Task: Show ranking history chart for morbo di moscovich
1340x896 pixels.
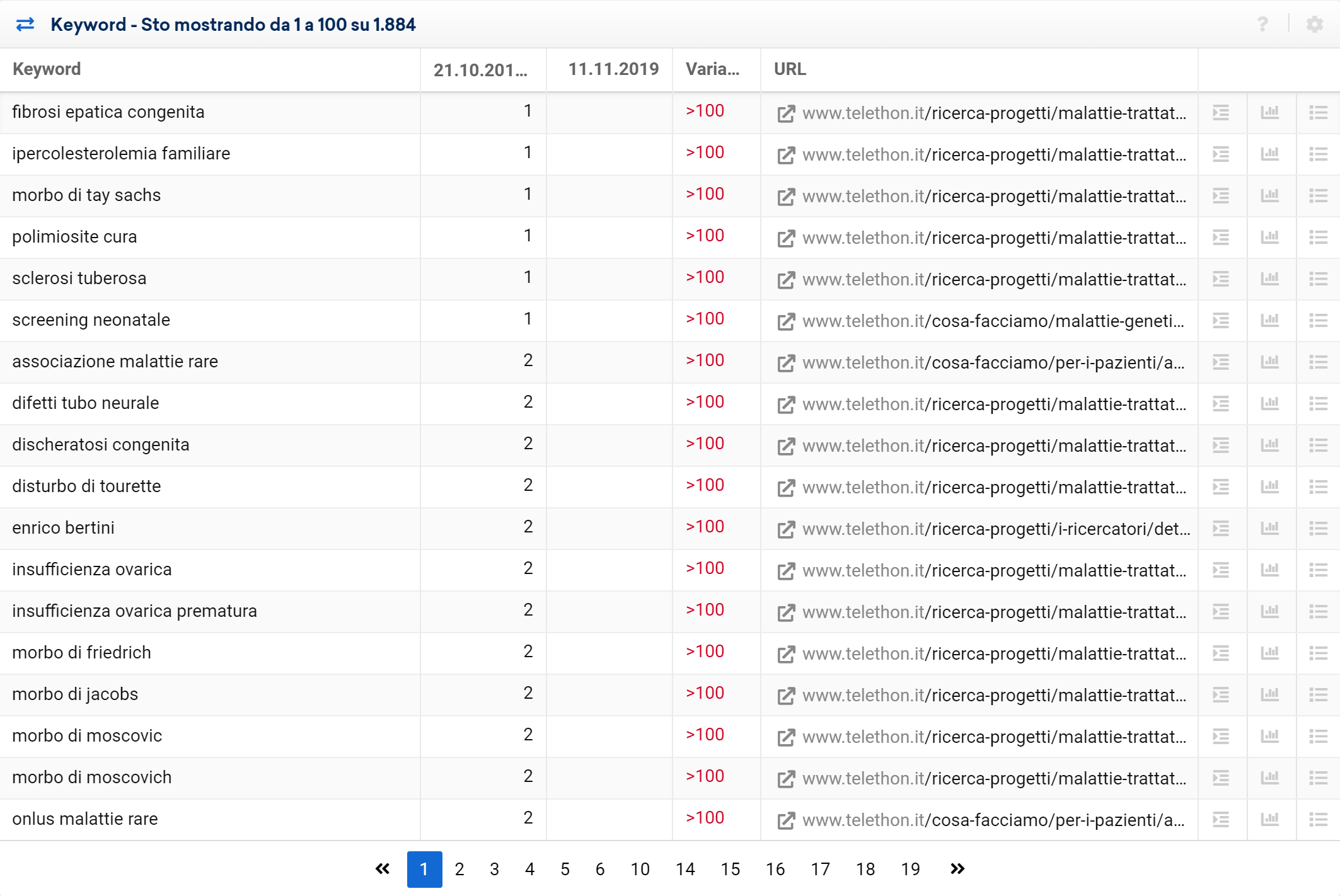Action: click(x=1270, y=778)
